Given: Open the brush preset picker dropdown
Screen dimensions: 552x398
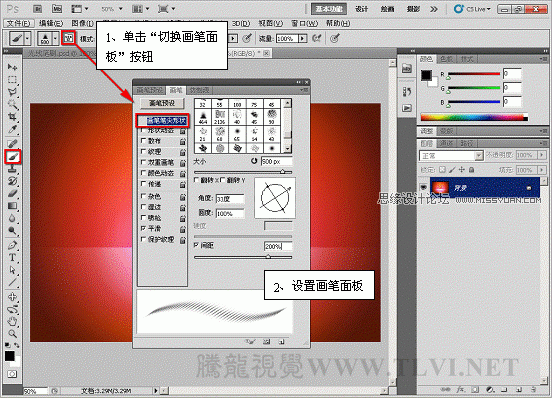Looking at the screenshot, I should pos(55,38).
